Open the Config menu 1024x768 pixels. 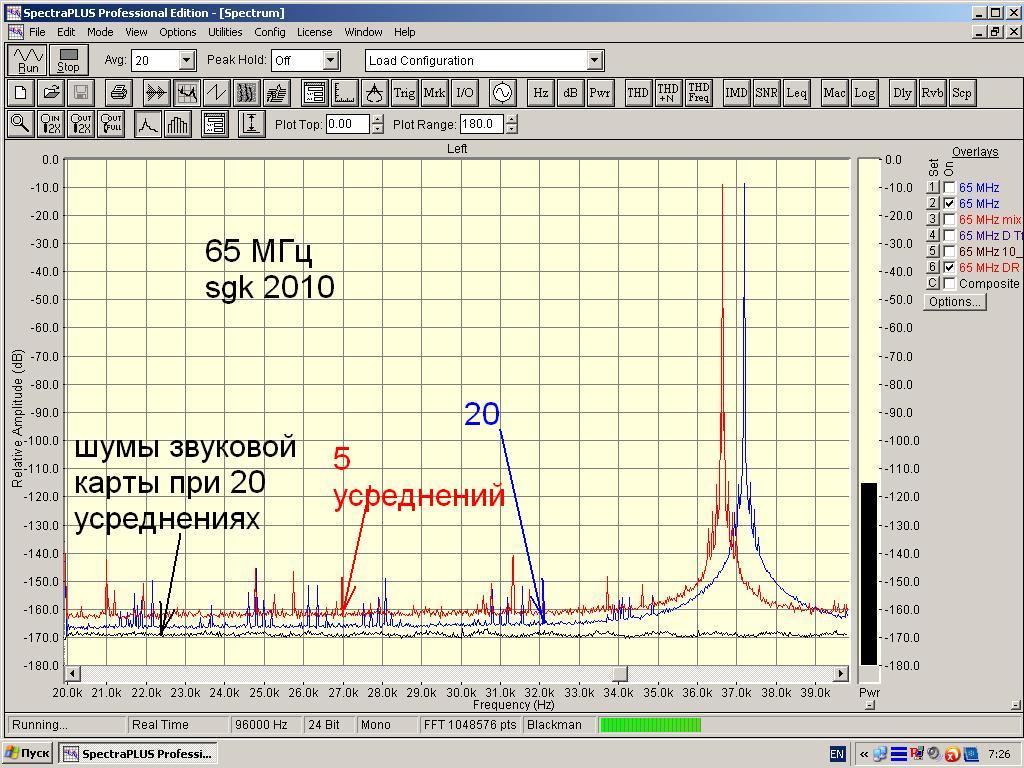tap(269, 32)
